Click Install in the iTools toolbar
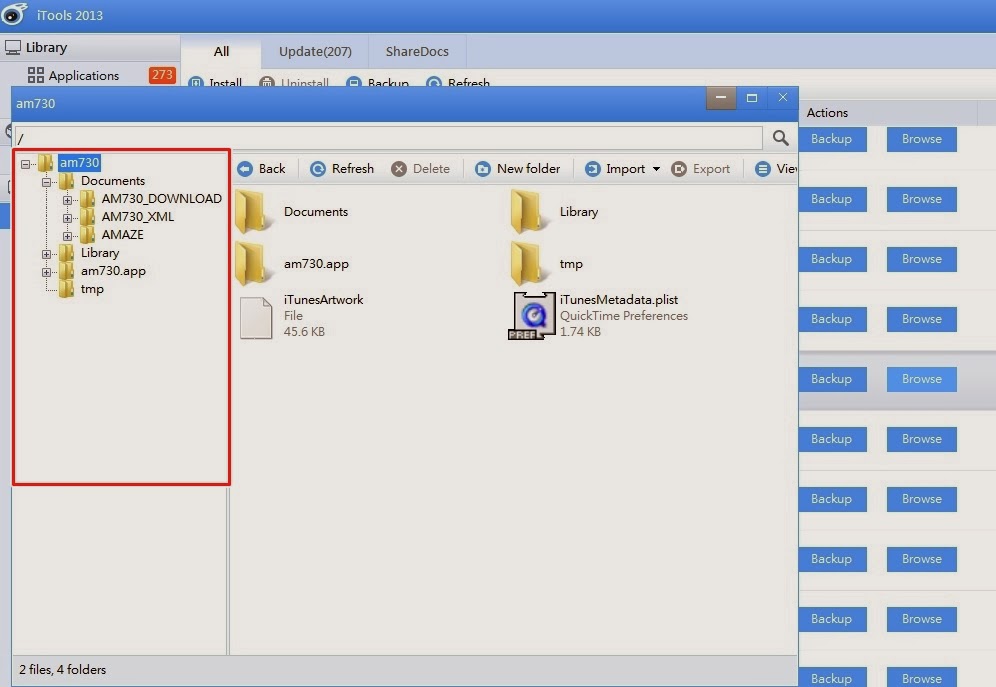Viewport: 996px width, 687px height. (x=216, y=83)
